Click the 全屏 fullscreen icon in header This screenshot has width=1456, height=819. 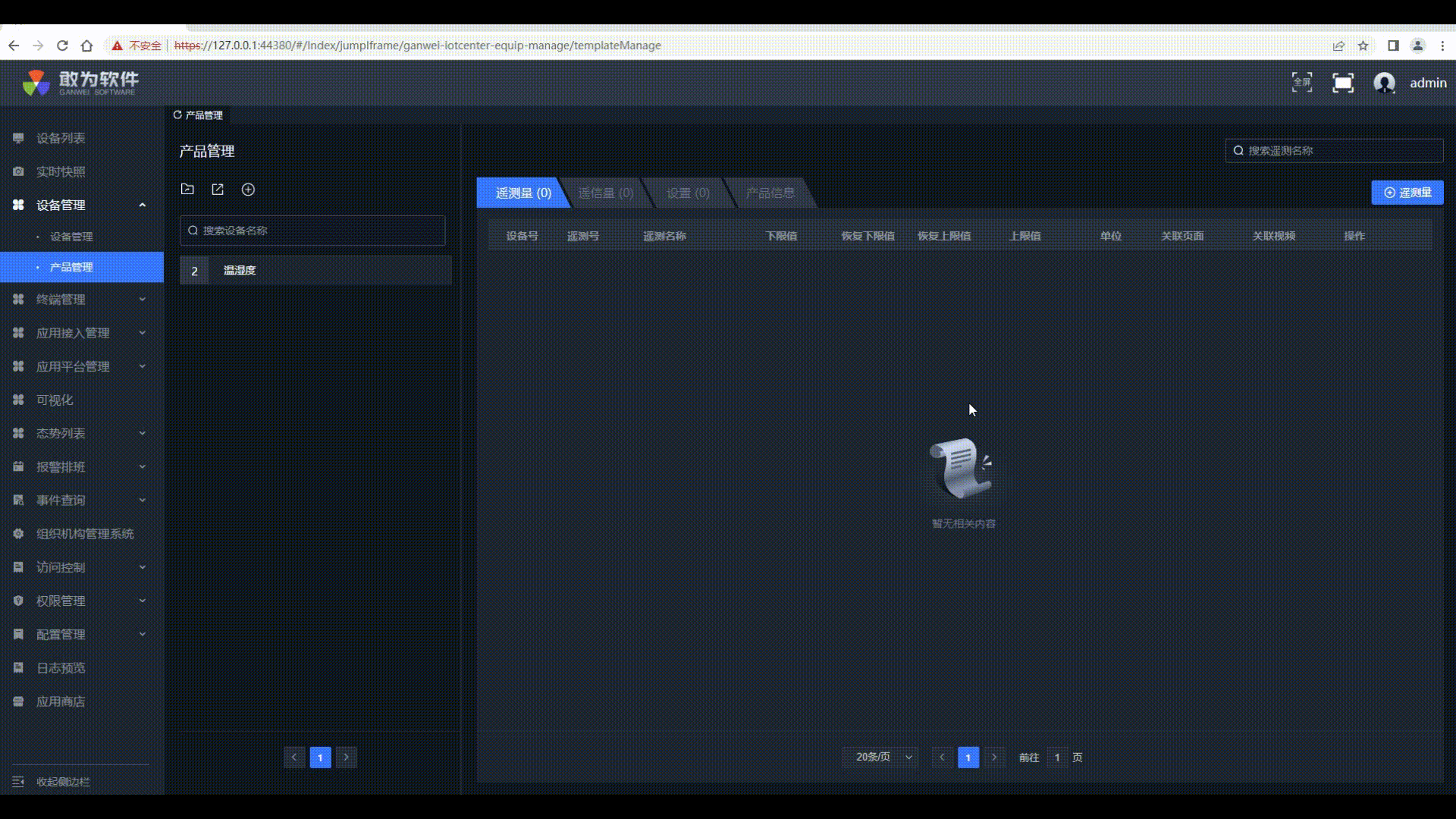[x=1301, y=83]
